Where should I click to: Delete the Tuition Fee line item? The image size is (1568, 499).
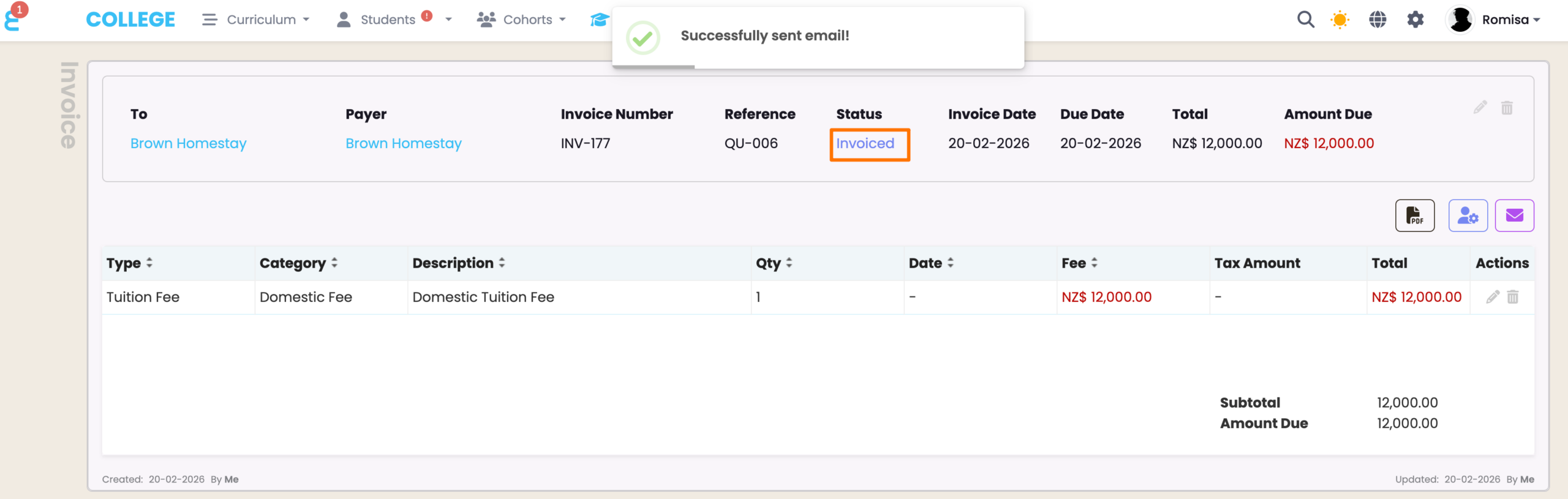(x=1513, y=297)
